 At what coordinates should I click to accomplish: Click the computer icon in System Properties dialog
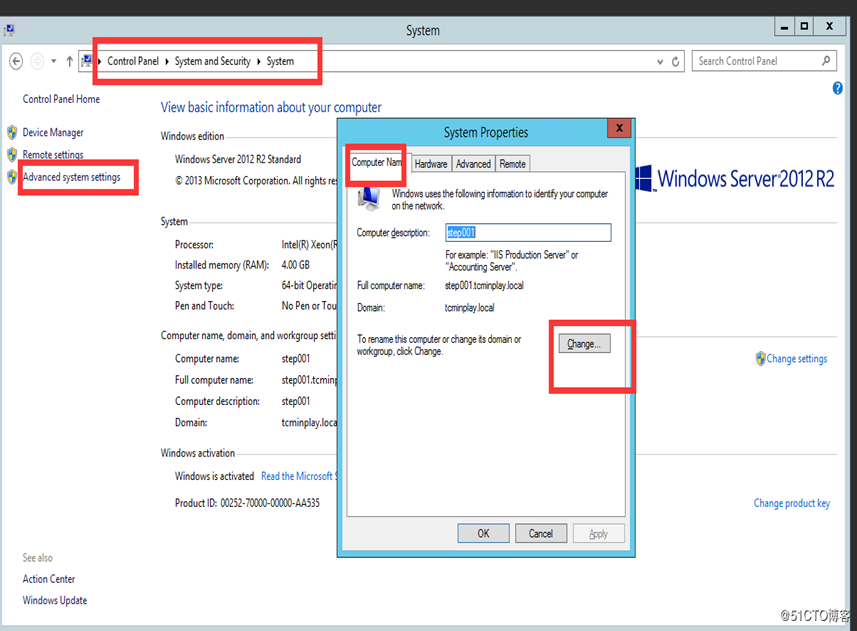point(369,199)
